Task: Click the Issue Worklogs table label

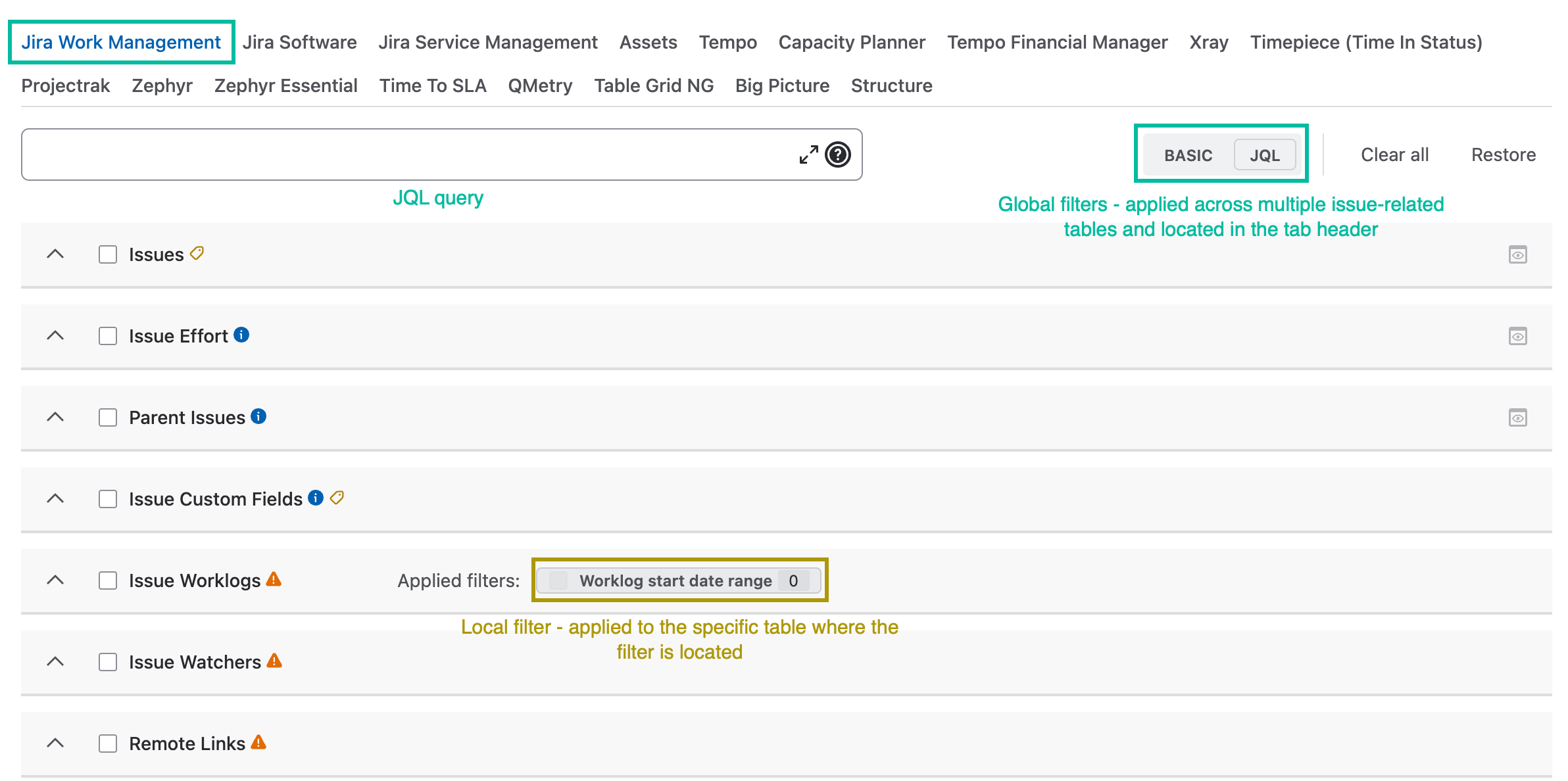Action: point(195,580)
